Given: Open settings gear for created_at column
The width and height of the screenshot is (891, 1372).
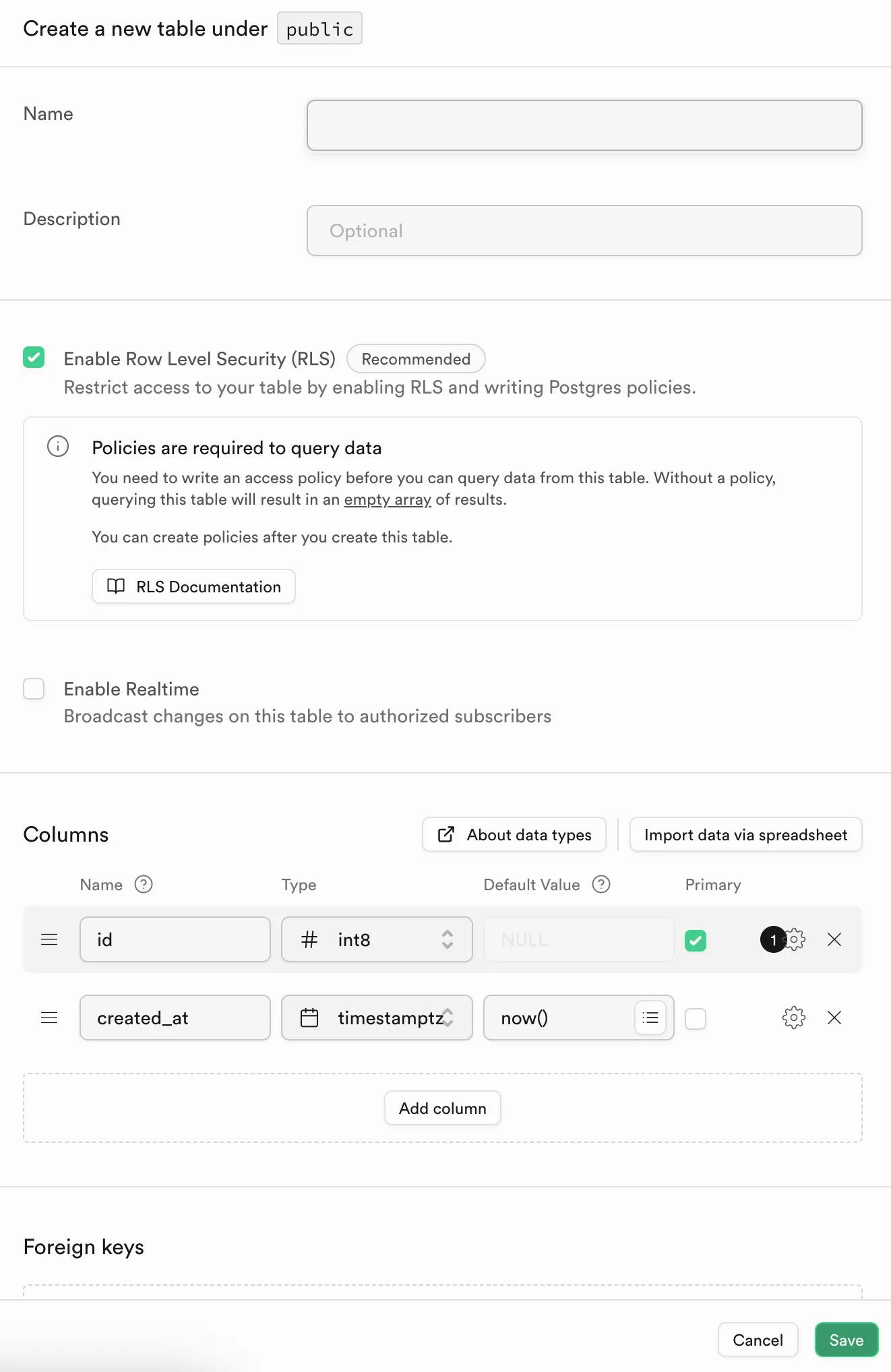Looking at the screenshot, I should tap(794, 1018).
